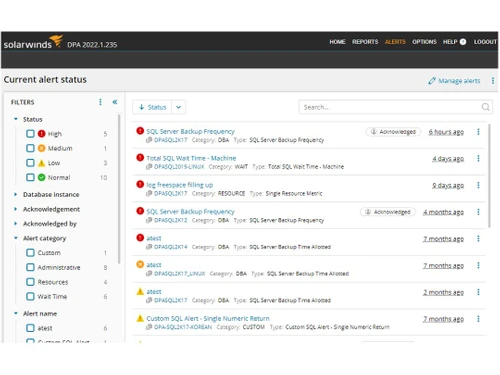
Task: Click the Filters panel vertical scrollbar
Action: (x=119, y=189)
